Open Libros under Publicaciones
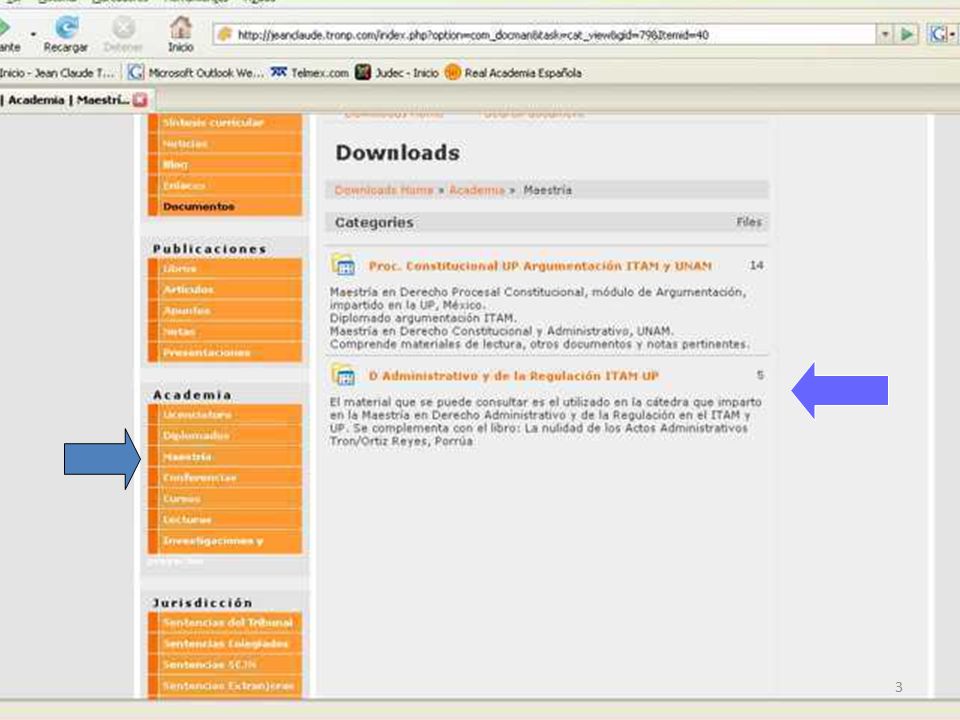 (225, 268)
